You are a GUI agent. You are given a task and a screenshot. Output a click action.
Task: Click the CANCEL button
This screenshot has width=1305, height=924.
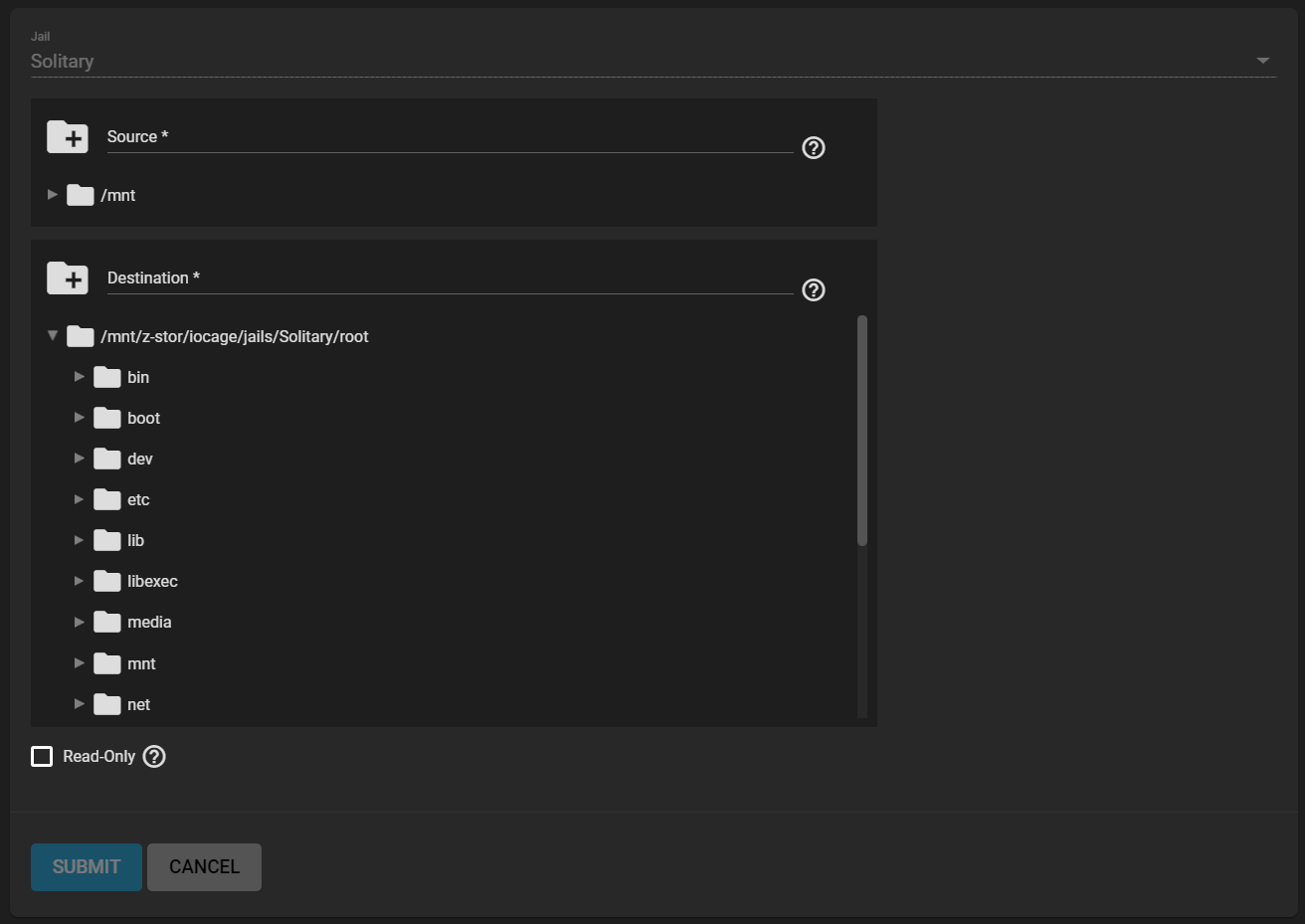[x=204, y=867]
